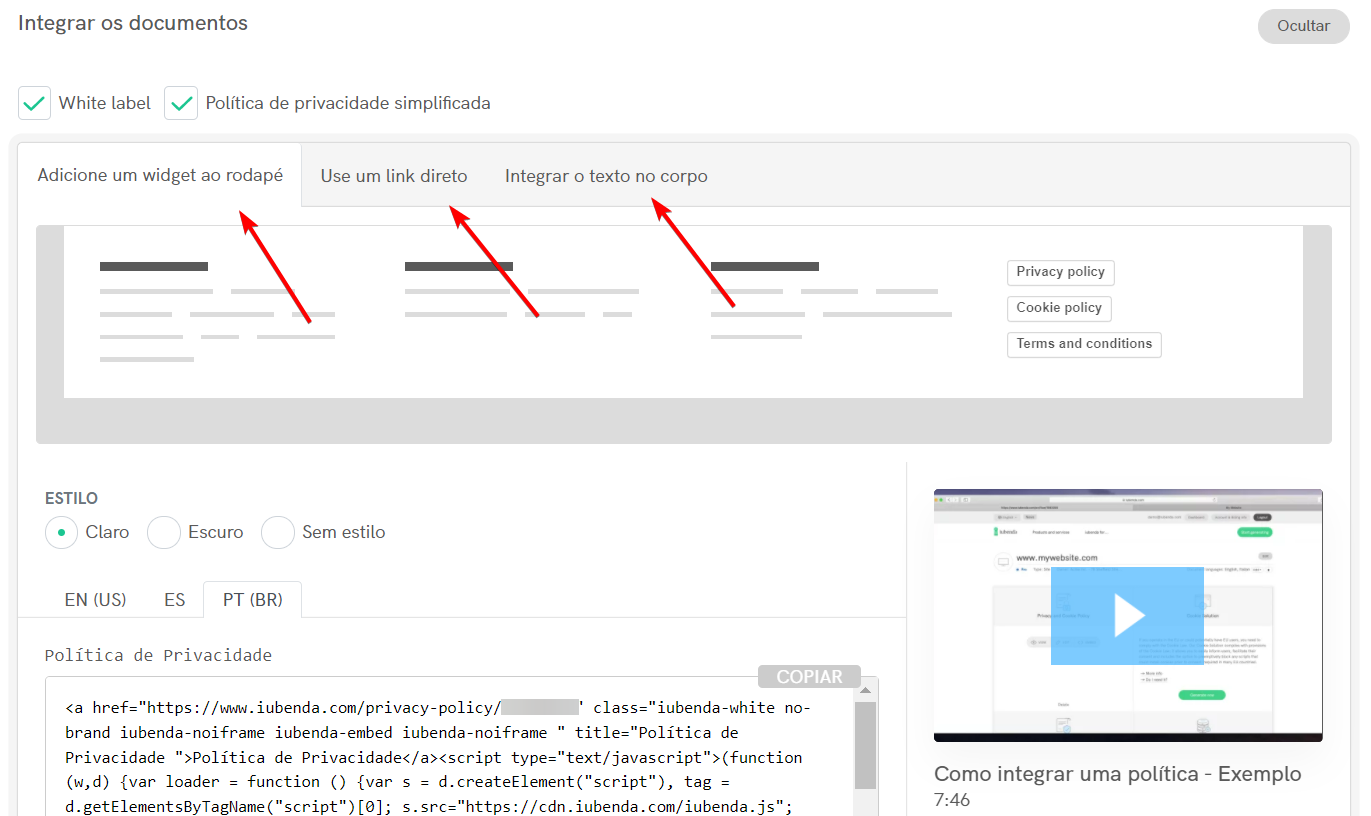Switch code language to EN (US)

point(95,600)
